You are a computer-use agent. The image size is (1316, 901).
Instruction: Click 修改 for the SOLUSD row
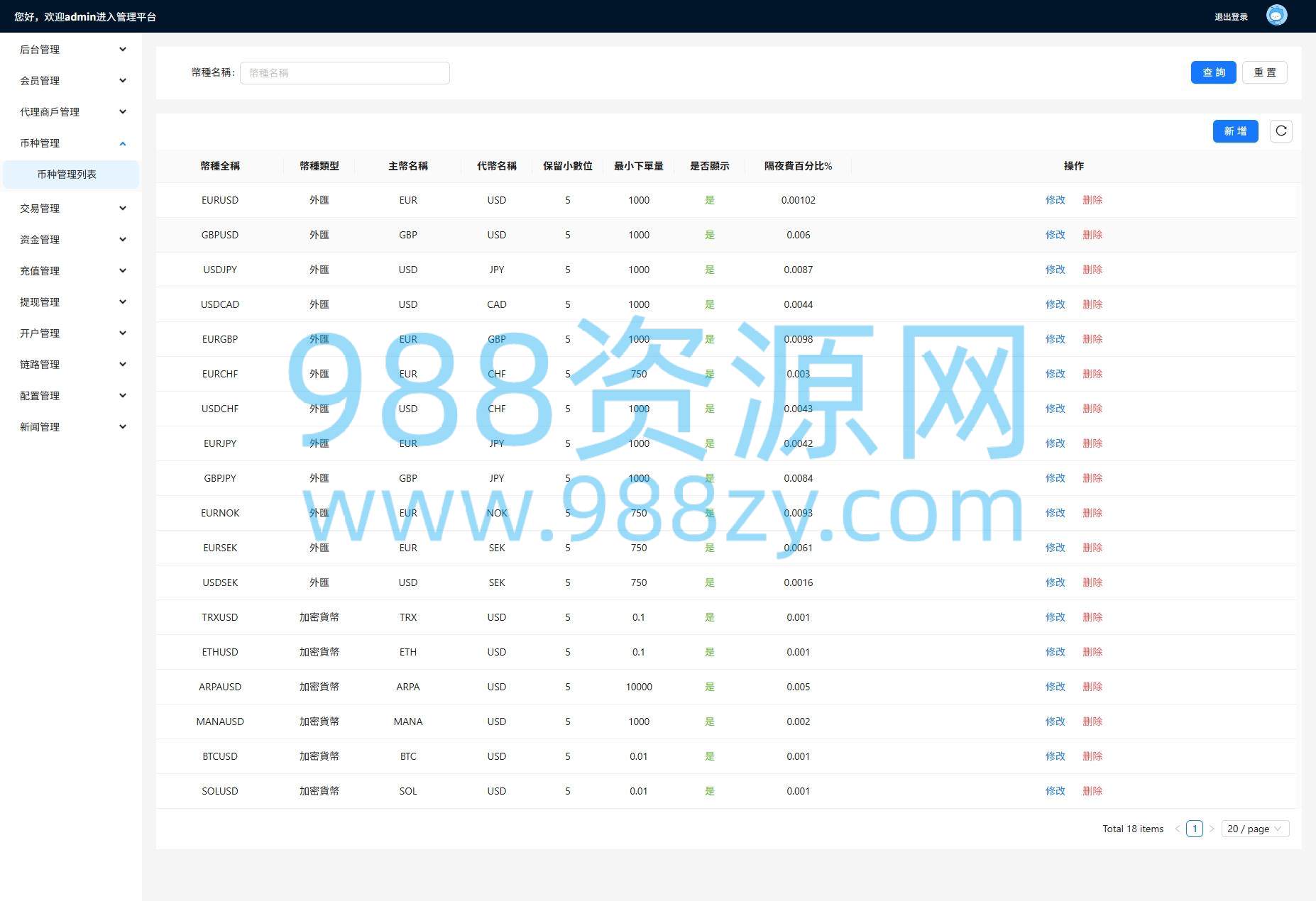coord(1055,791)
